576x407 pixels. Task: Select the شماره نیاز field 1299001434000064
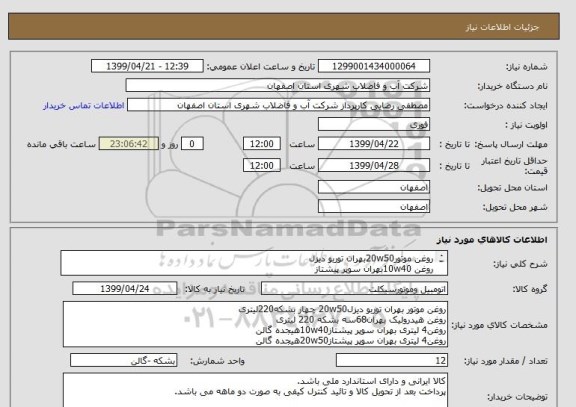coord(374,66)
